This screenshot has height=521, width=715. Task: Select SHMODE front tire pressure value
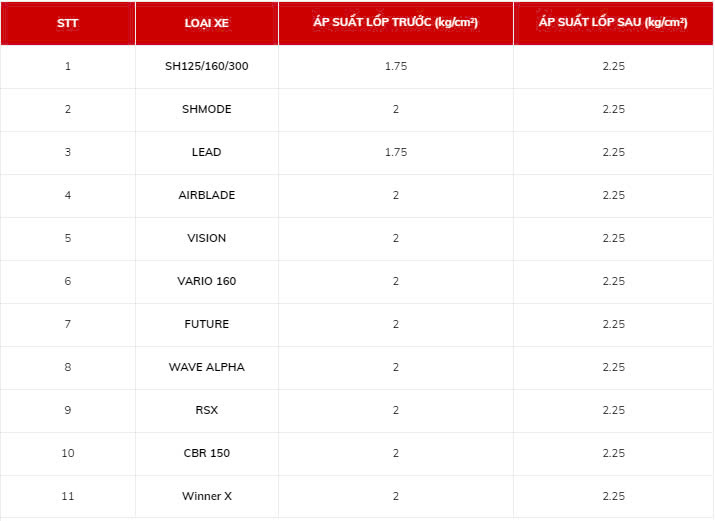click(396, 109)
